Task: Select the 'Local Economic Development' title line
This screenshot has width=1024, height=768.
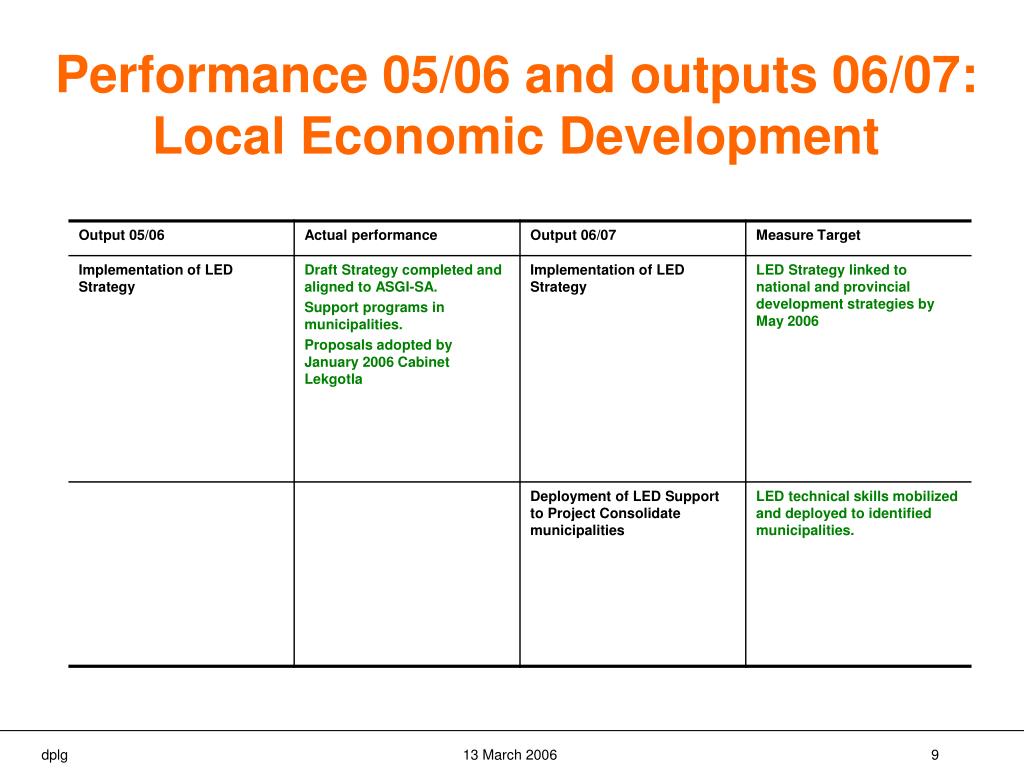Action: point(516,136)
